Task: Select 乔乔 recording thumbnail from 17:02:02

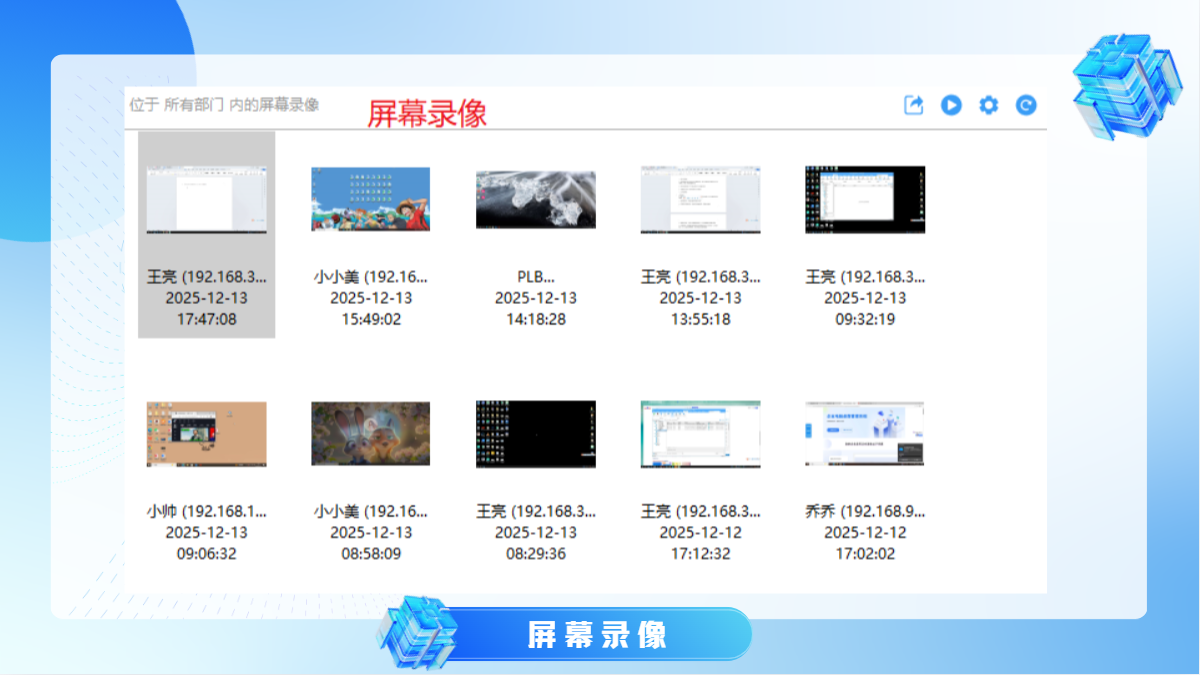Action: [865, 434]
